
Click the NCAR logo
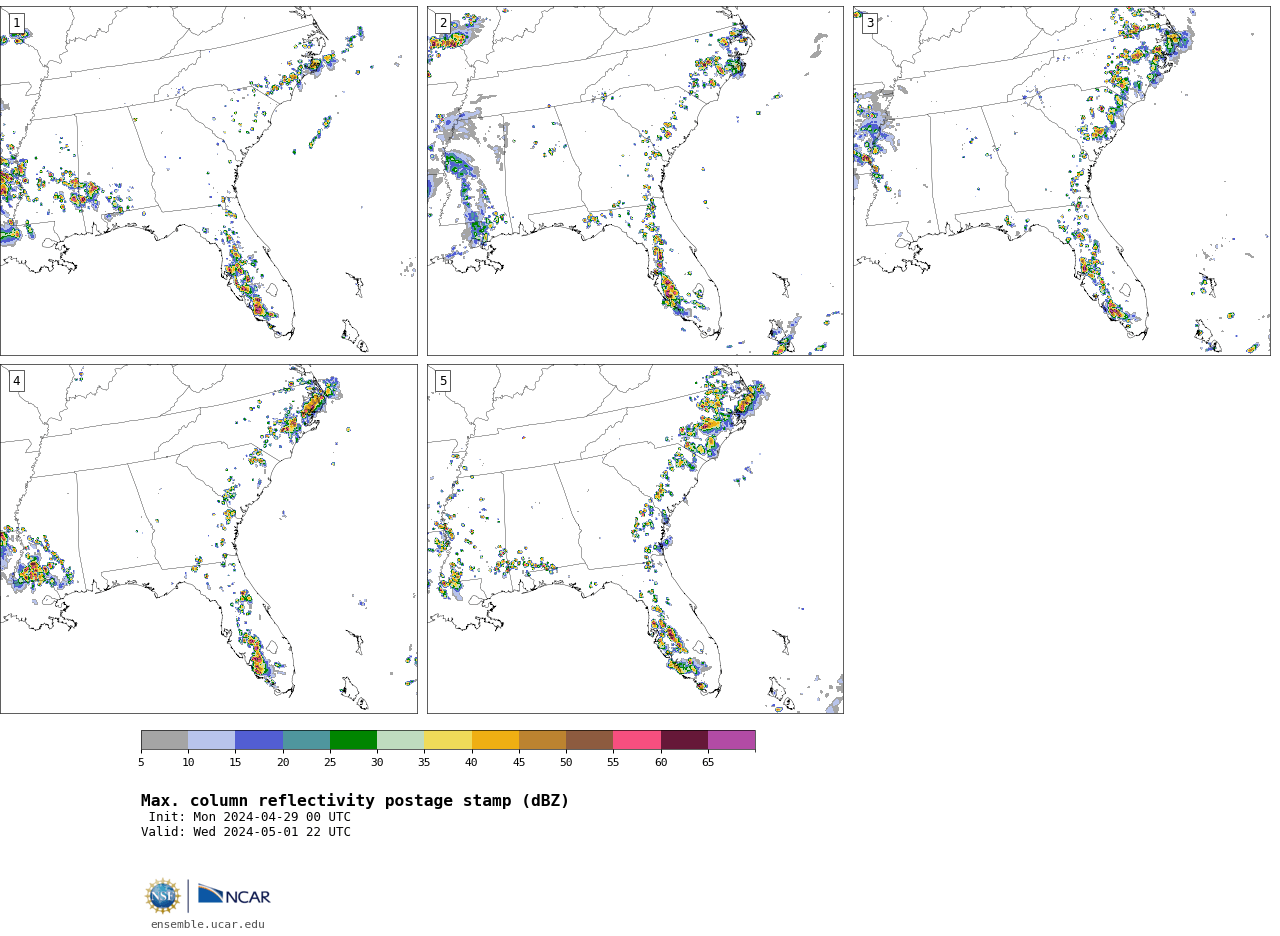coord(234,895)
